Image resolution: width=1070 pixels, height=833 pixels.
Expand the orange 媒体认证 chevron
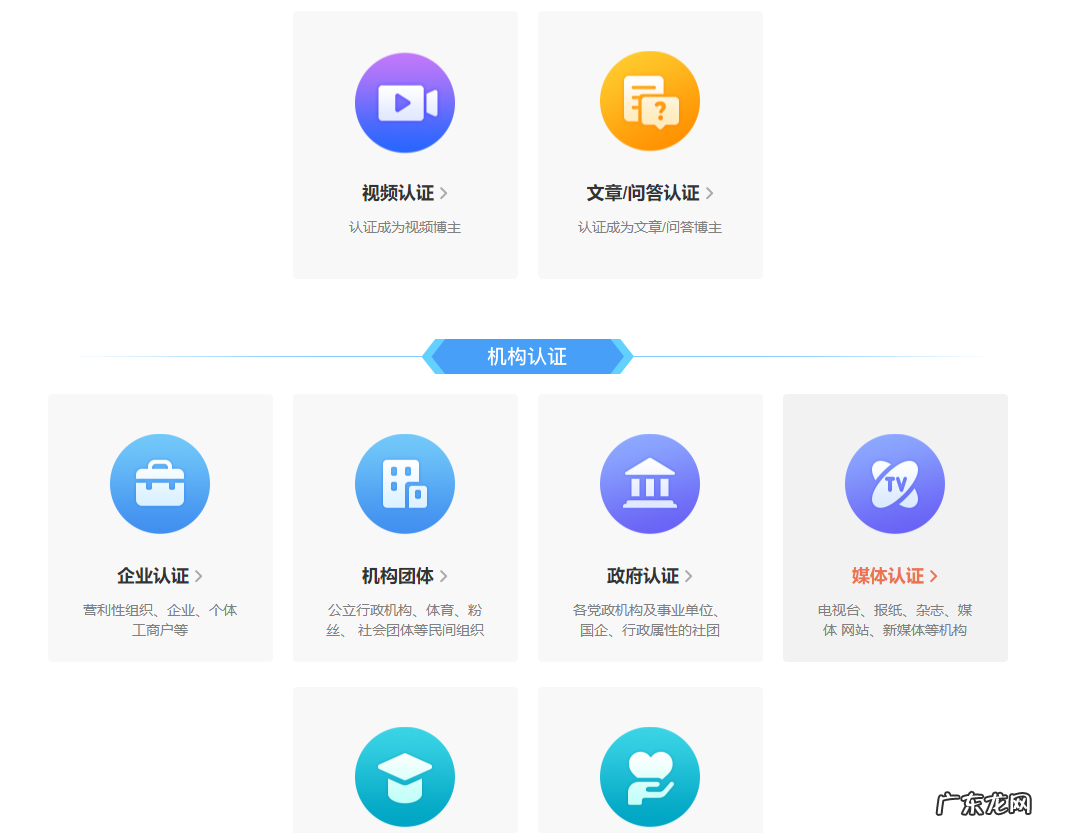(936, 576)
